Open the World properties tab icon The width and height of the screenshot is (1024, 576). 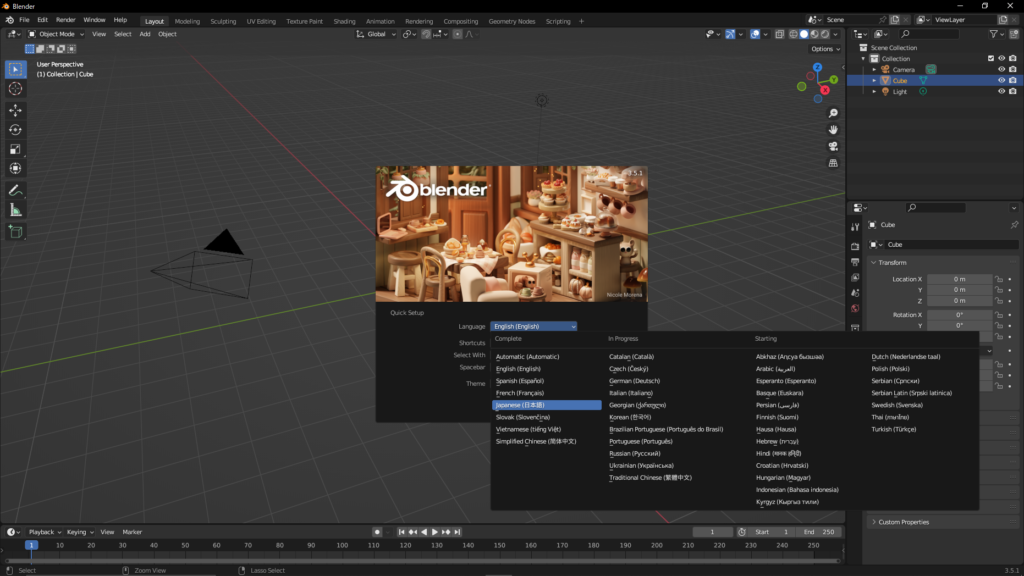tap(855, 308)
